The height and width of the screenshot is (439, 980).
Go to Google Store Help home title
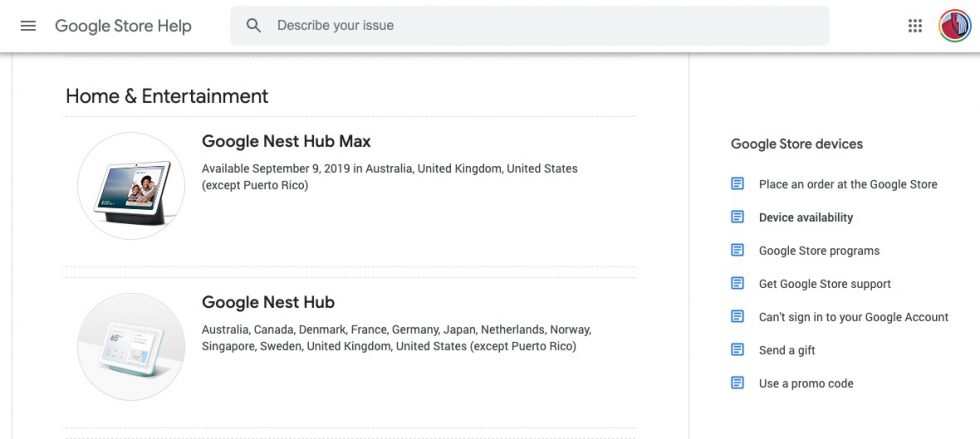[x=123, y=26]
